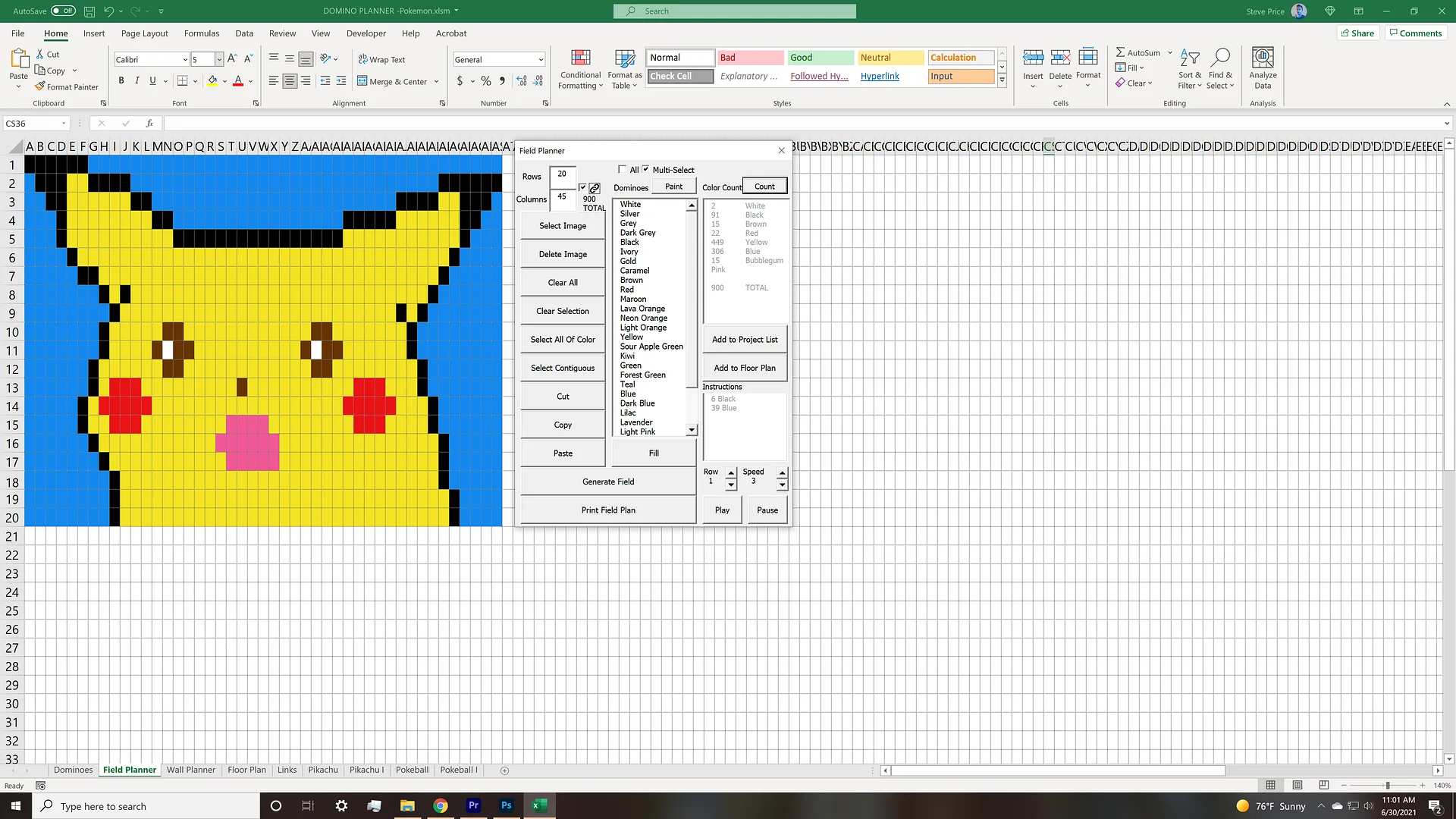1456x819 pixels.
Task: Select Yellow in the Dominoes color list
Action: click(x=632, y=337)
